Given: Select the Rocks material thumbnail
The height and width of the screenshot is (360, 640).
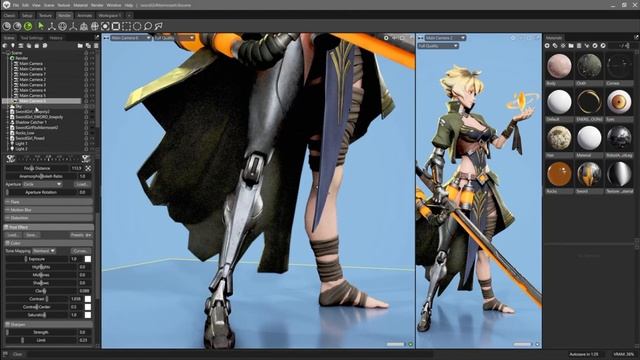Looking at the screenshot, I should coord(559,174).
